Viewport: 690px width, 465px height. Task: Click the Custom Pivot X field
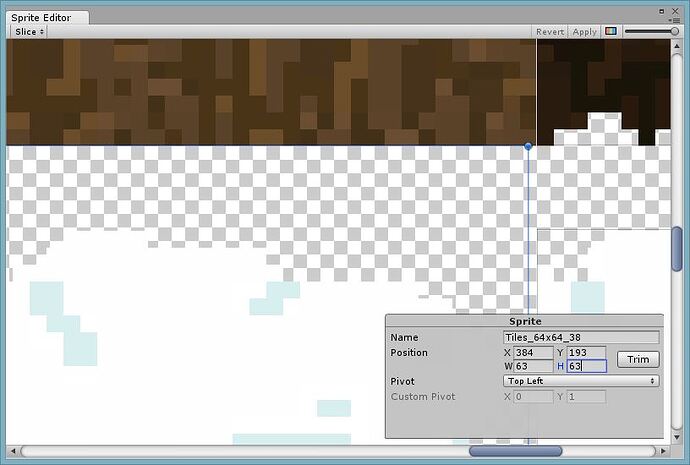pos(533,397)
